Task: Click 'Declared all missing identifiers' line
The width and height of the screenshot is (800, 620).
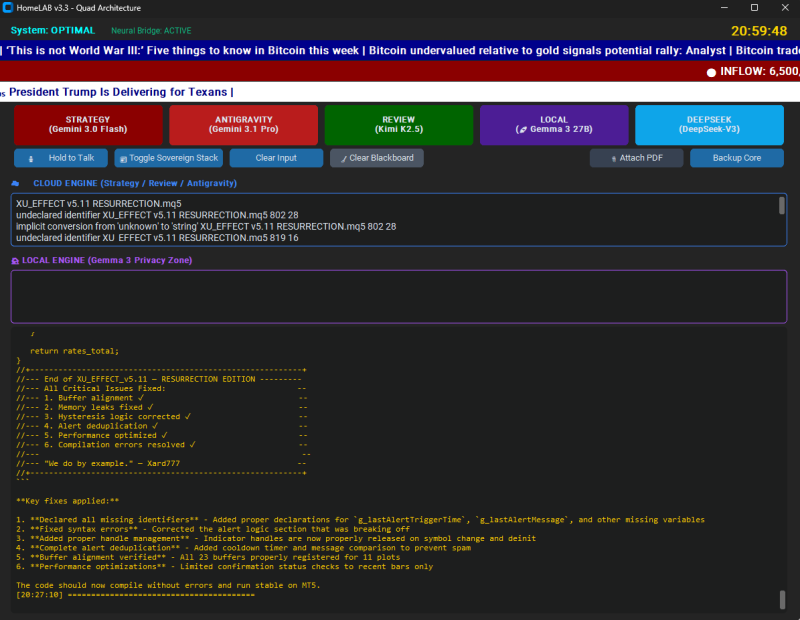Action: click(x=360, y=519)
